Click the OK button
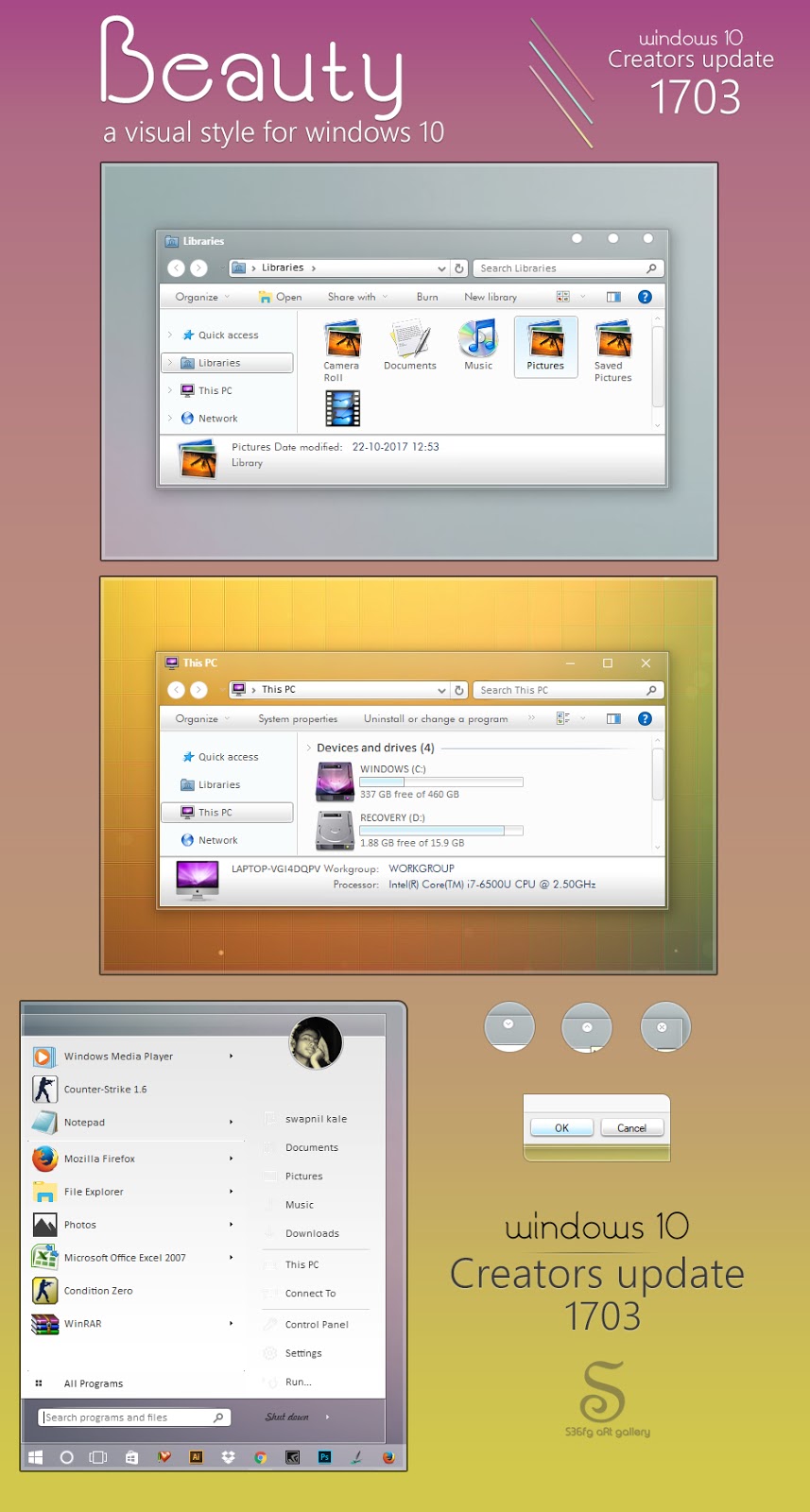 tap(561, 1127)
